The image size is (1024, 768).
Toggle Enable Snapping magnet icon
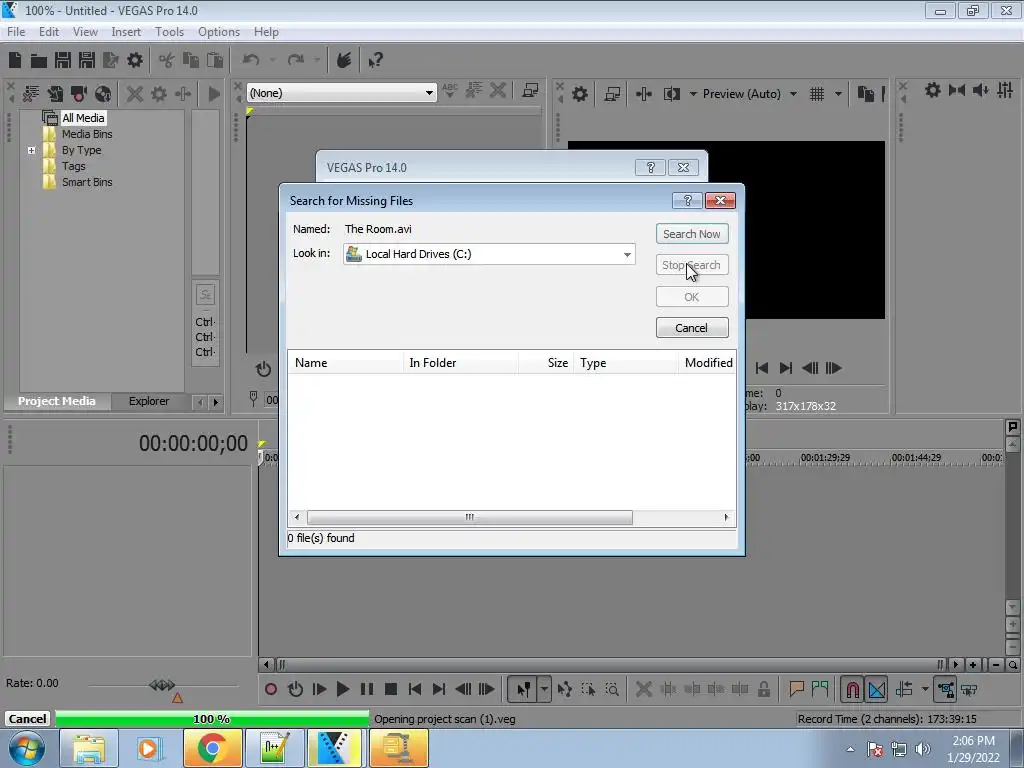coord(853,689)
